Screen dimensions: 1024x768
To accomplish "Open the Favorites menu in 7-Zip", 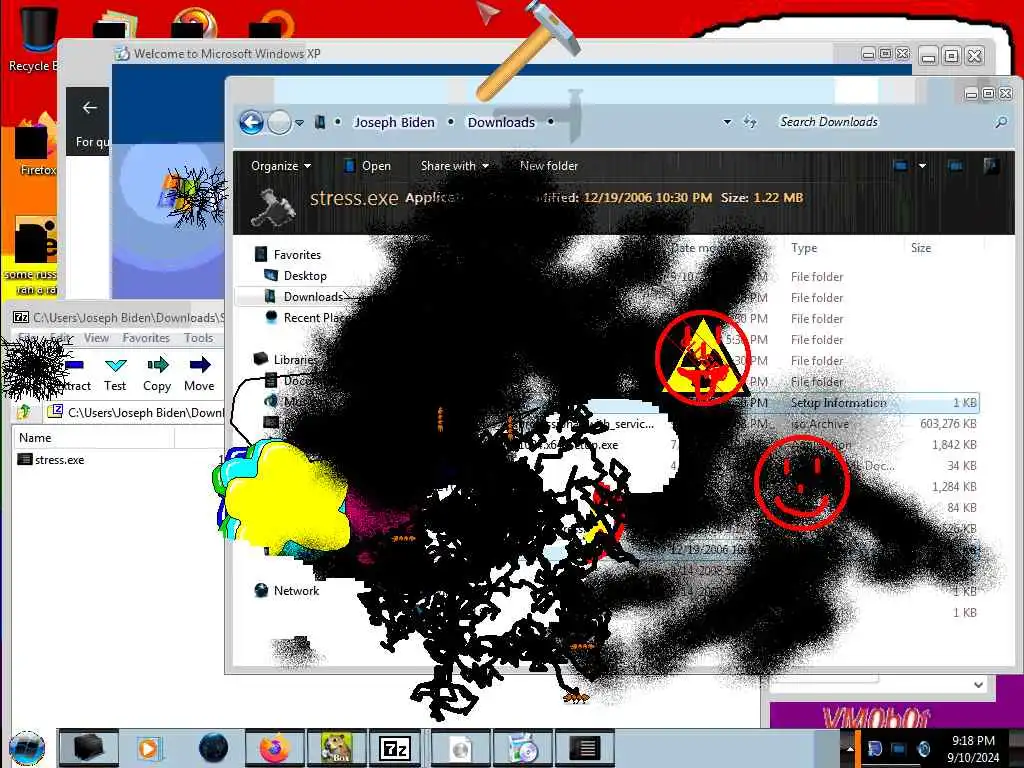I will [146, 338].
